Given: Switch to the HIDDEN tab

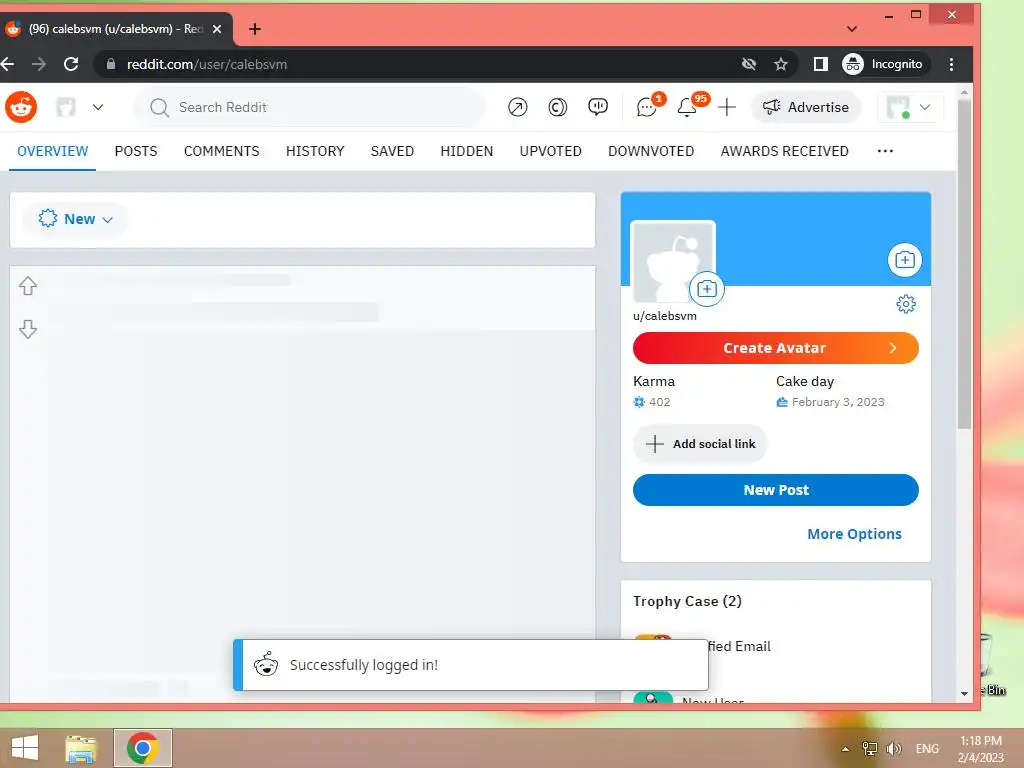Looking at the screenshot, I should 466,151.
